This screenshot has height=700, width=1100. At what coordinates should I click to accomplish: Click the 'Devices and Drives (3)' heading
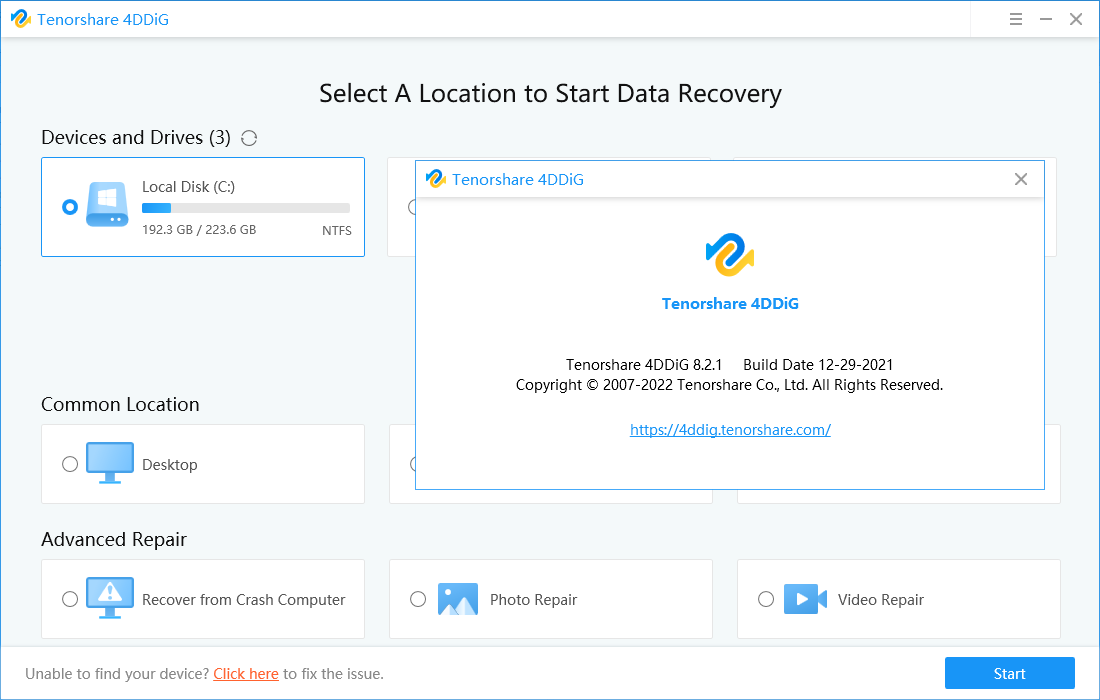click(x=136, y=137)
